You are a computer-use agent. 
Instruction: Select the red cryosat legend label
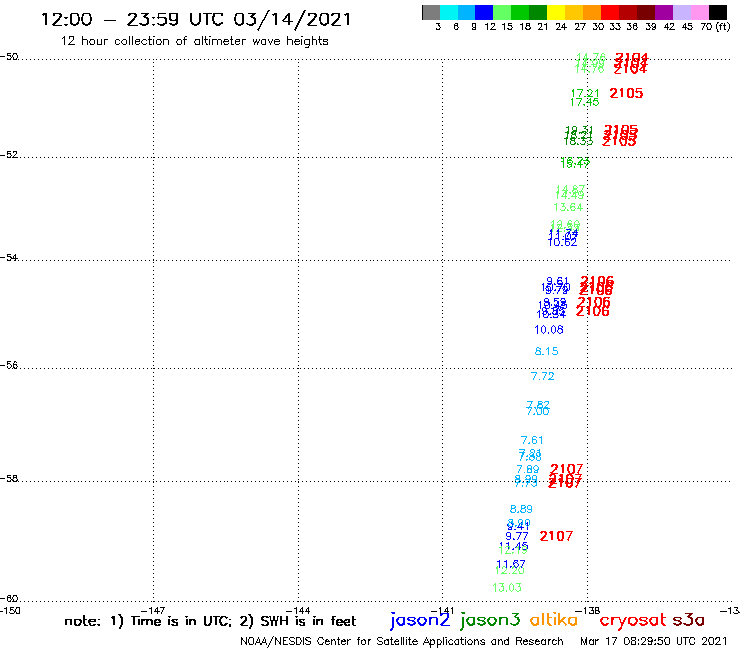coord(632,621)
